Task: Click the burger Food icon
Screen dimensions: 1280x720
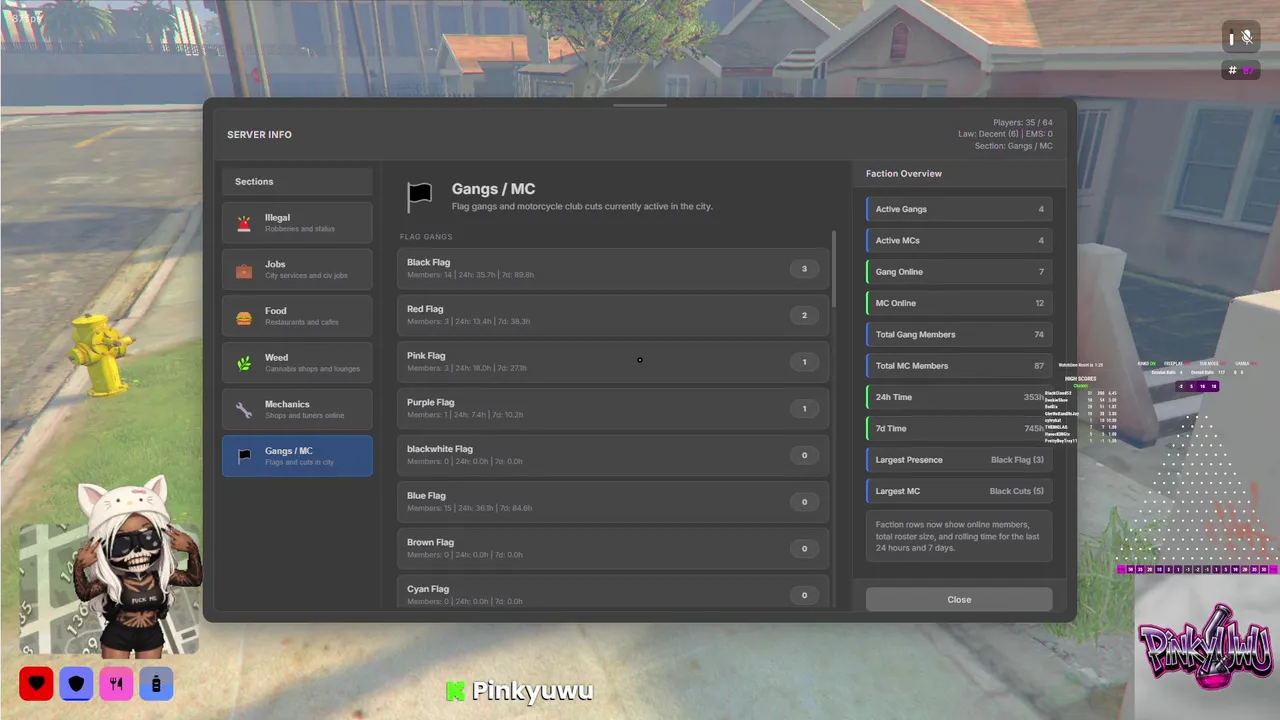Action: [x=244, y=317]
